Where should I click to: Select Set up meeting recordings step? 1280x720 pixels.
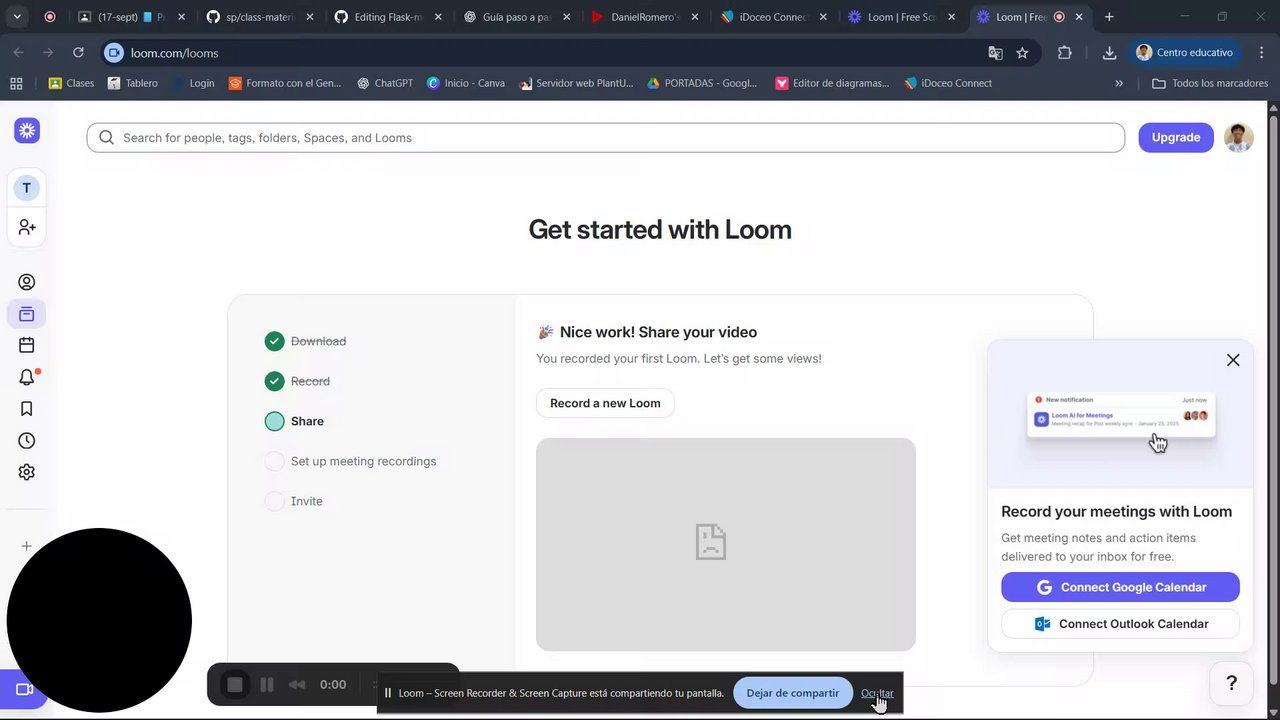pyautogui.click(x=351, y=461)
